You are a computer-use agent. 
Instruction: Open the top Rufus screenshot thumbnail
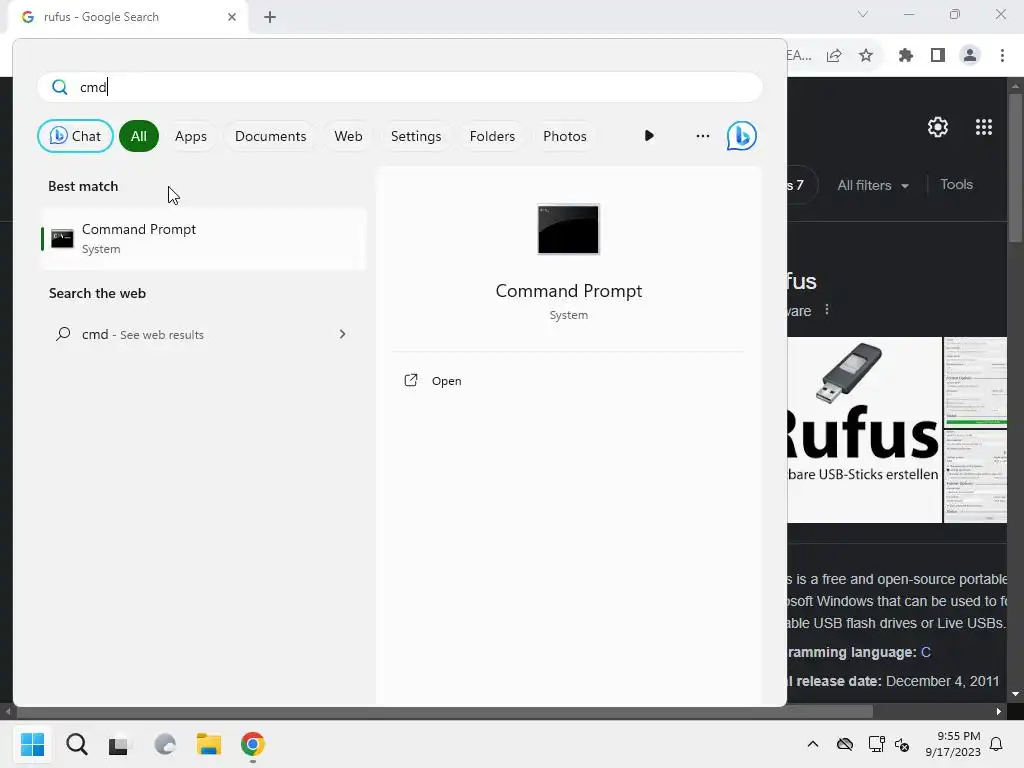coord(975,383)
